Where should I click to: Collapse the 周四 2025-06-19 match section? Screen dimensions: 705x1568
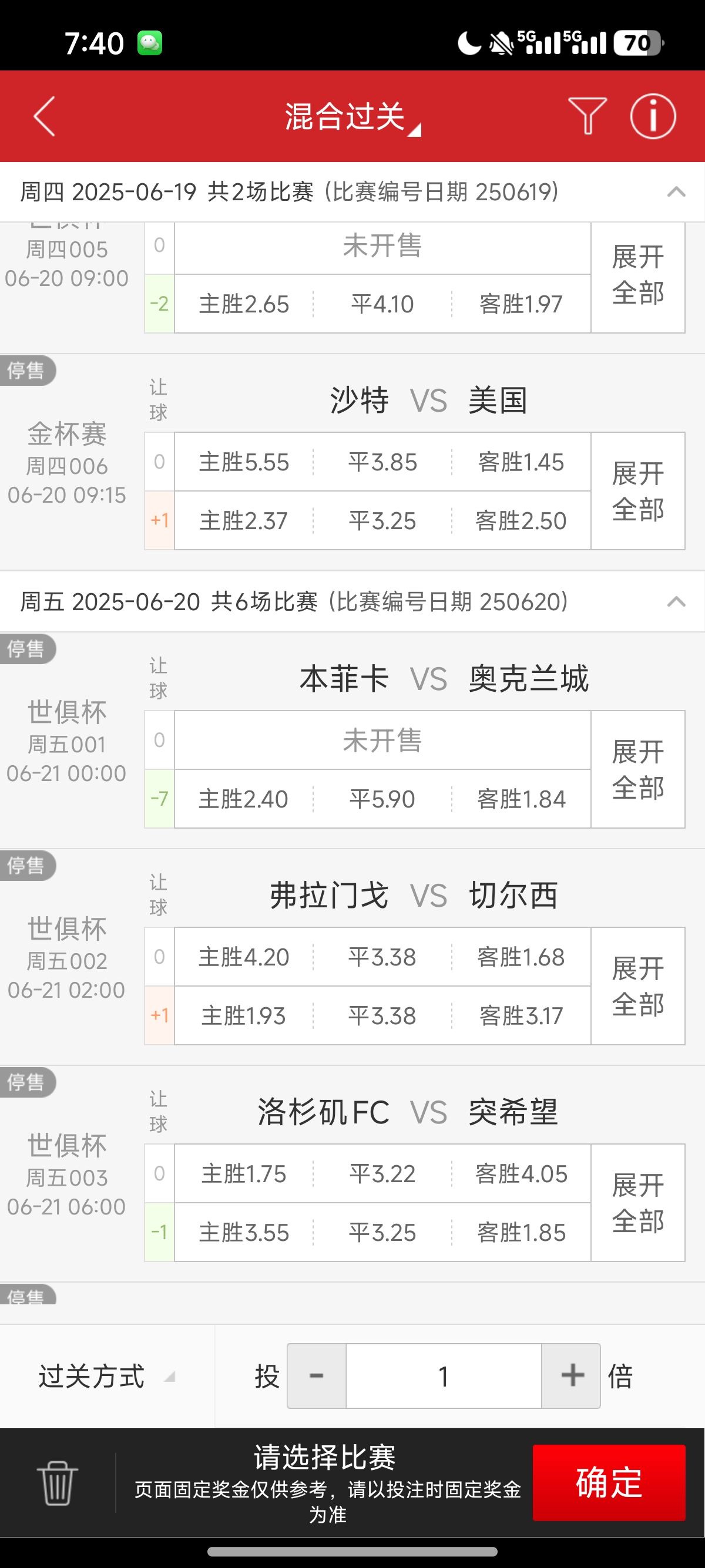pyautogui.click(x=676, y=191)
